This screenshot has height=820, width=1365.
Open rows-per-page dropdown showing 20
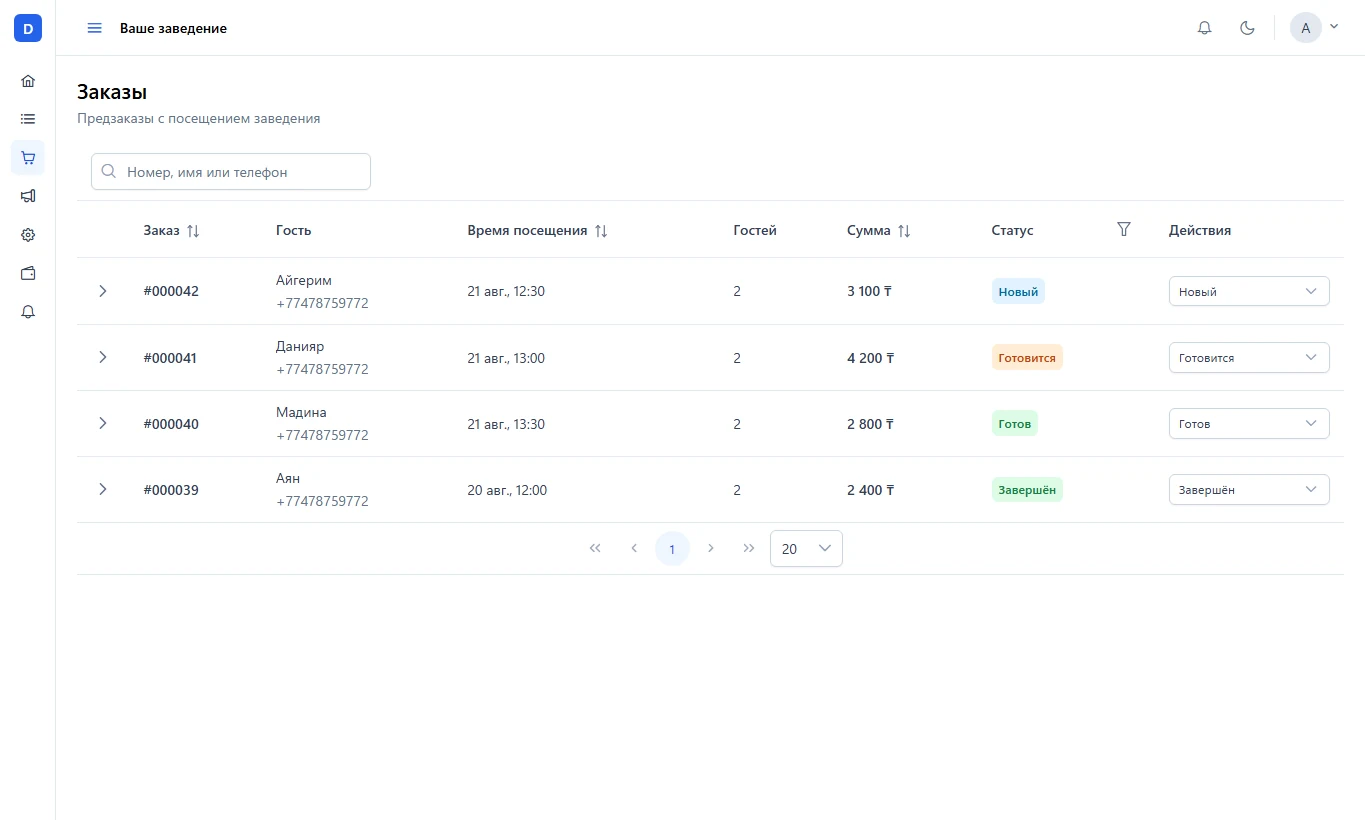point(806,548)
